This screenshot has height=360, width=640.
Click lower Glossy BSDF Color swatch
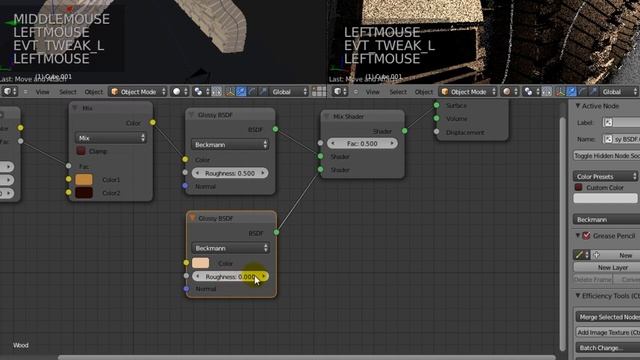pyautogui.click(x=200, y=263)
